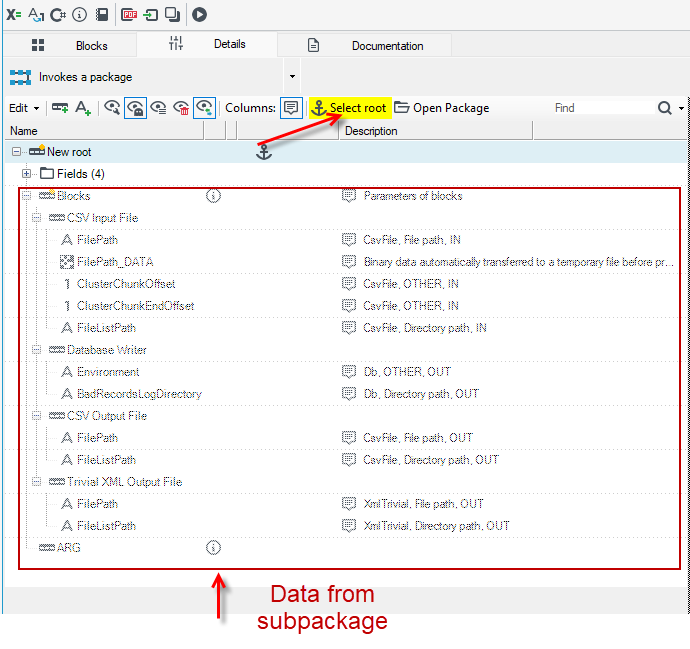The image size is (690, 649).
Task: Click comment icon beside 'XmlTrivial, File path, OUT'
Action: tap(349, 504)
